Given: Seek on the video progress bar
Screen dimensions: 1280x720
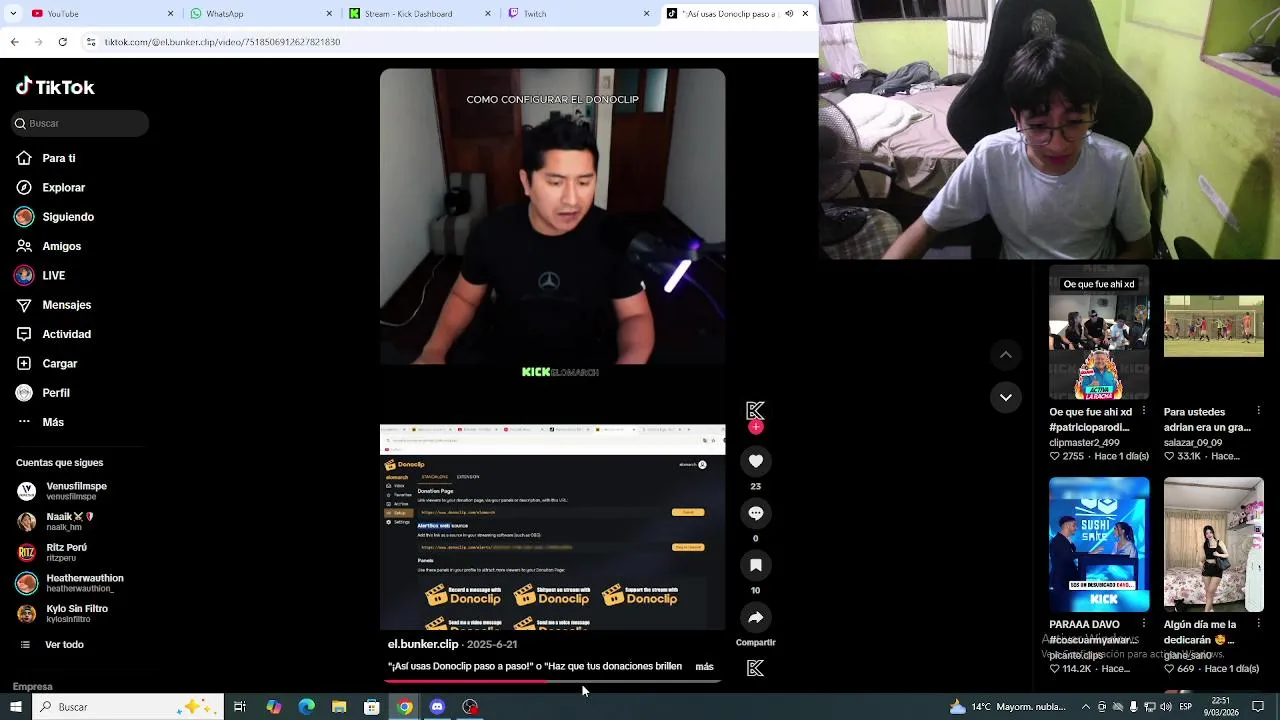Looking at the screenshot, I should 552,682.
